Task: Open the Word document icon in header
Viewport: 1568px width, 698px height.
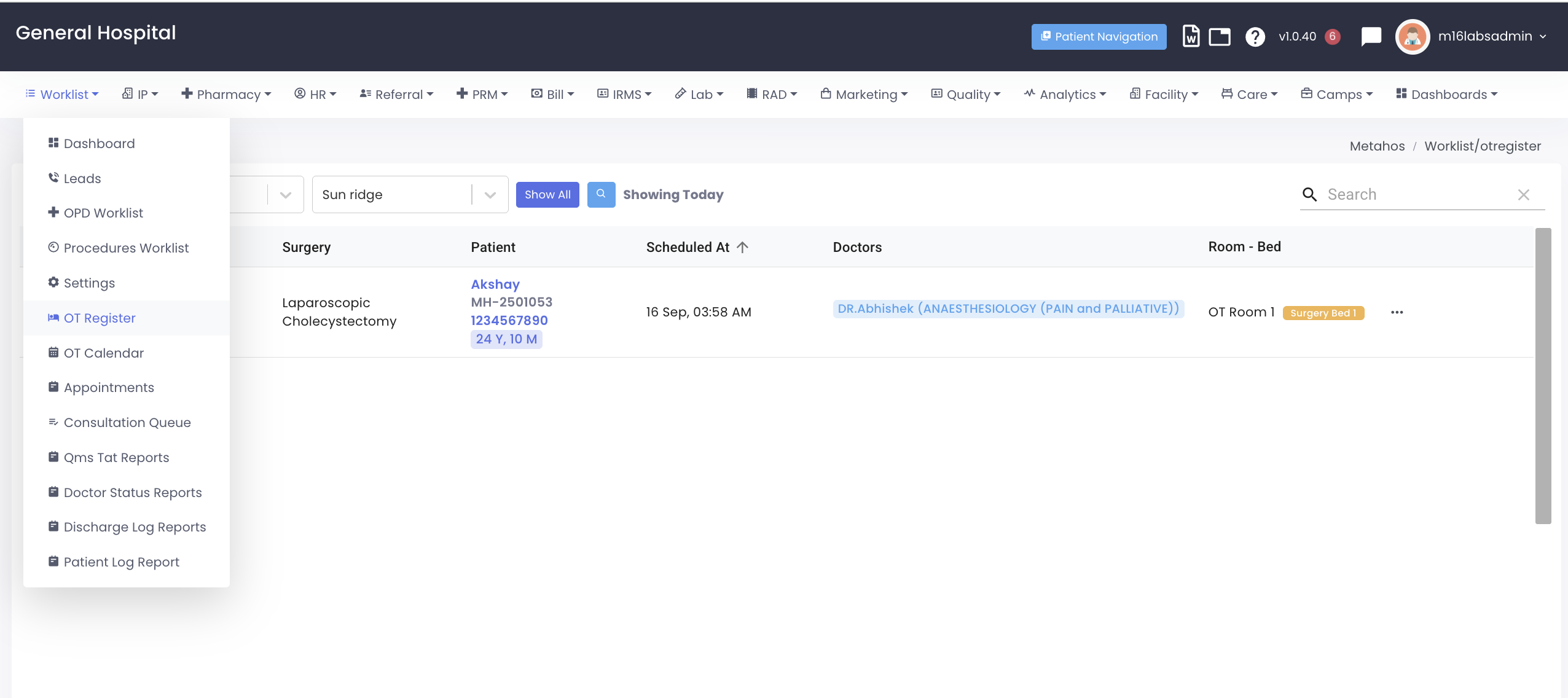Action: (1191, 36)
